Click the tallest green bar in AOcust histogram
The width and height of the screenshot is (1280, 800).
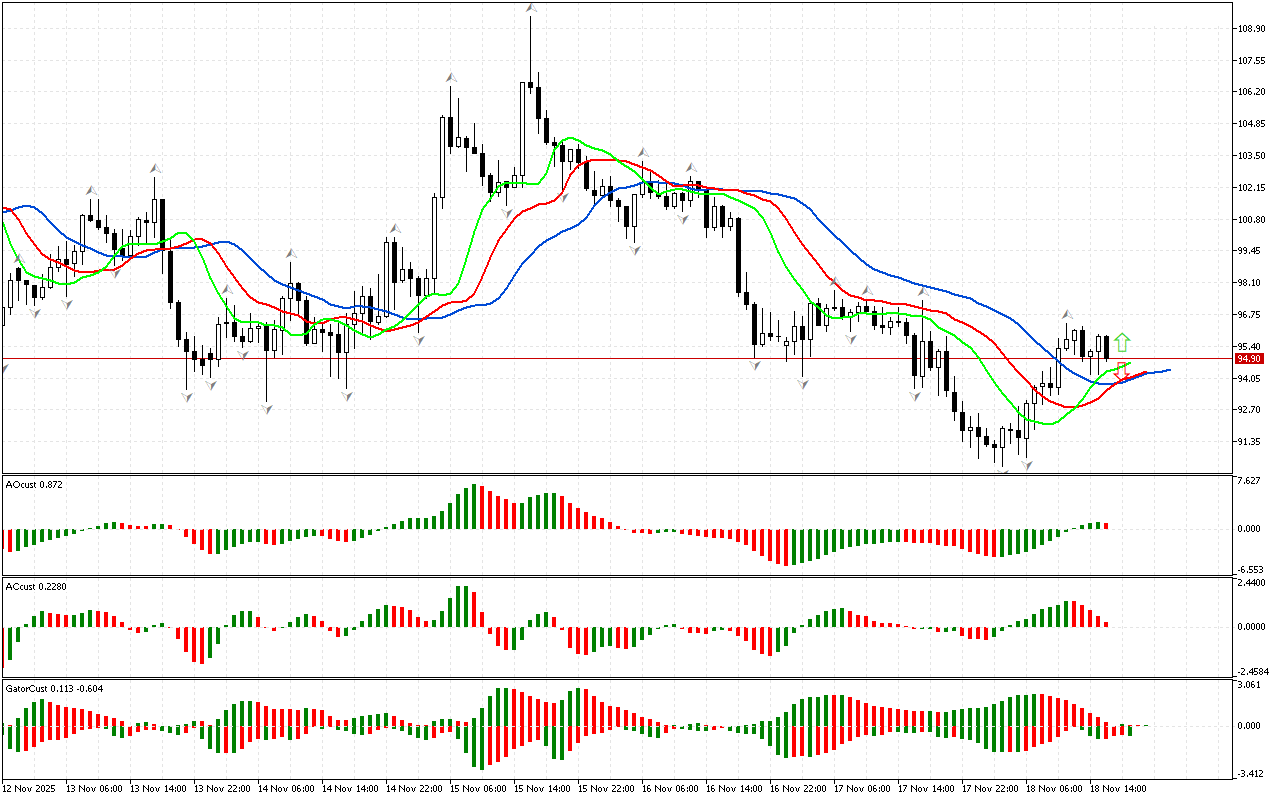click(x=476, y=506)
